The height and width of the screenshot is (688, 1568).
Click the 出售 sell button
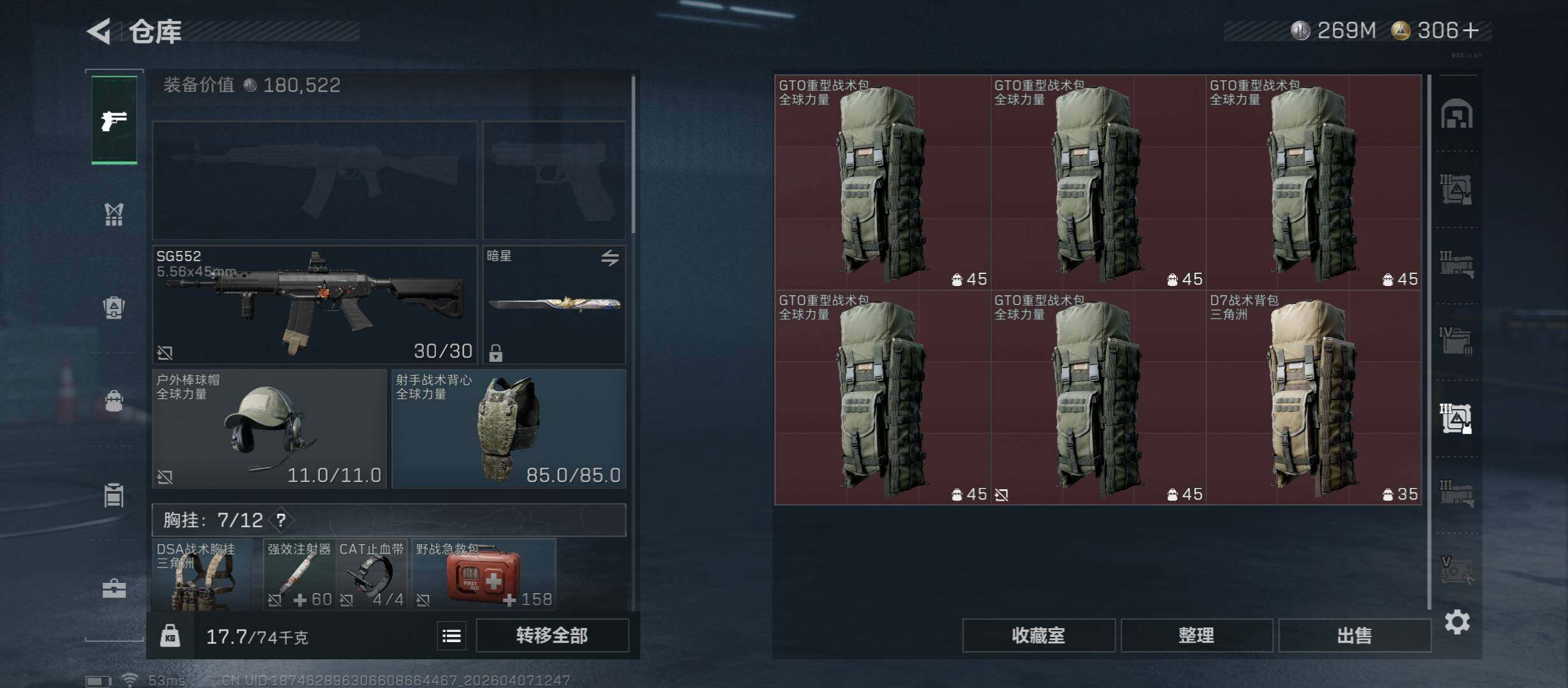(1354, 635)
